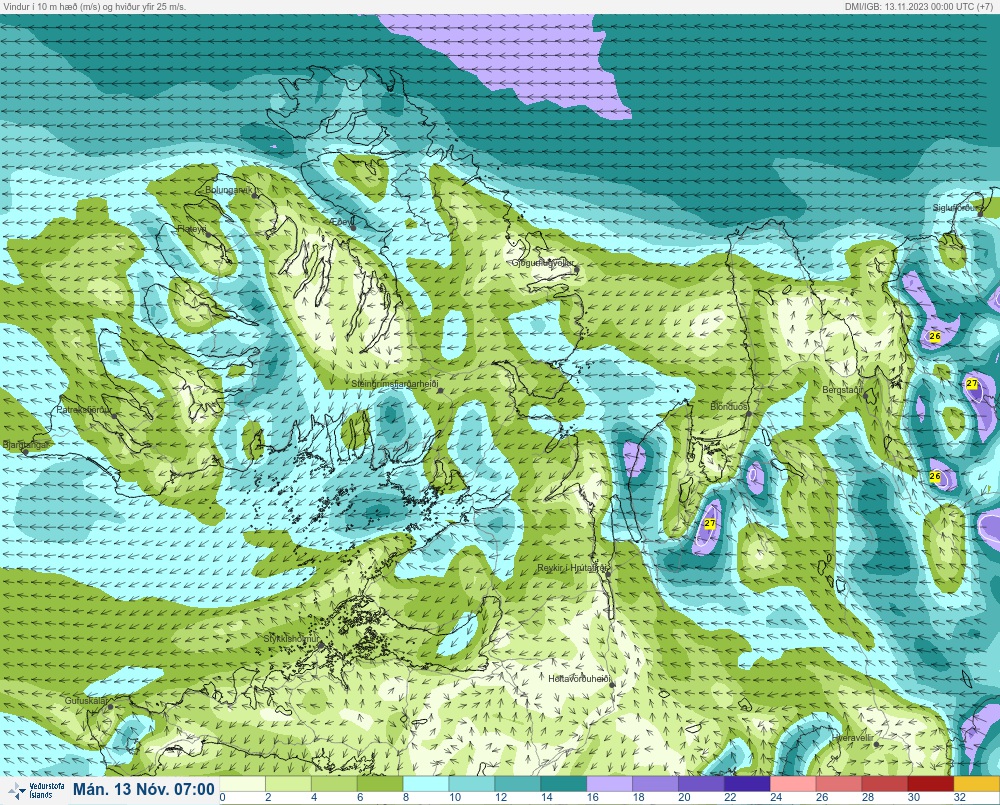Click the Hveravellir station label
This screenshot has width=1000, height=805.
(x=853, y=738)
